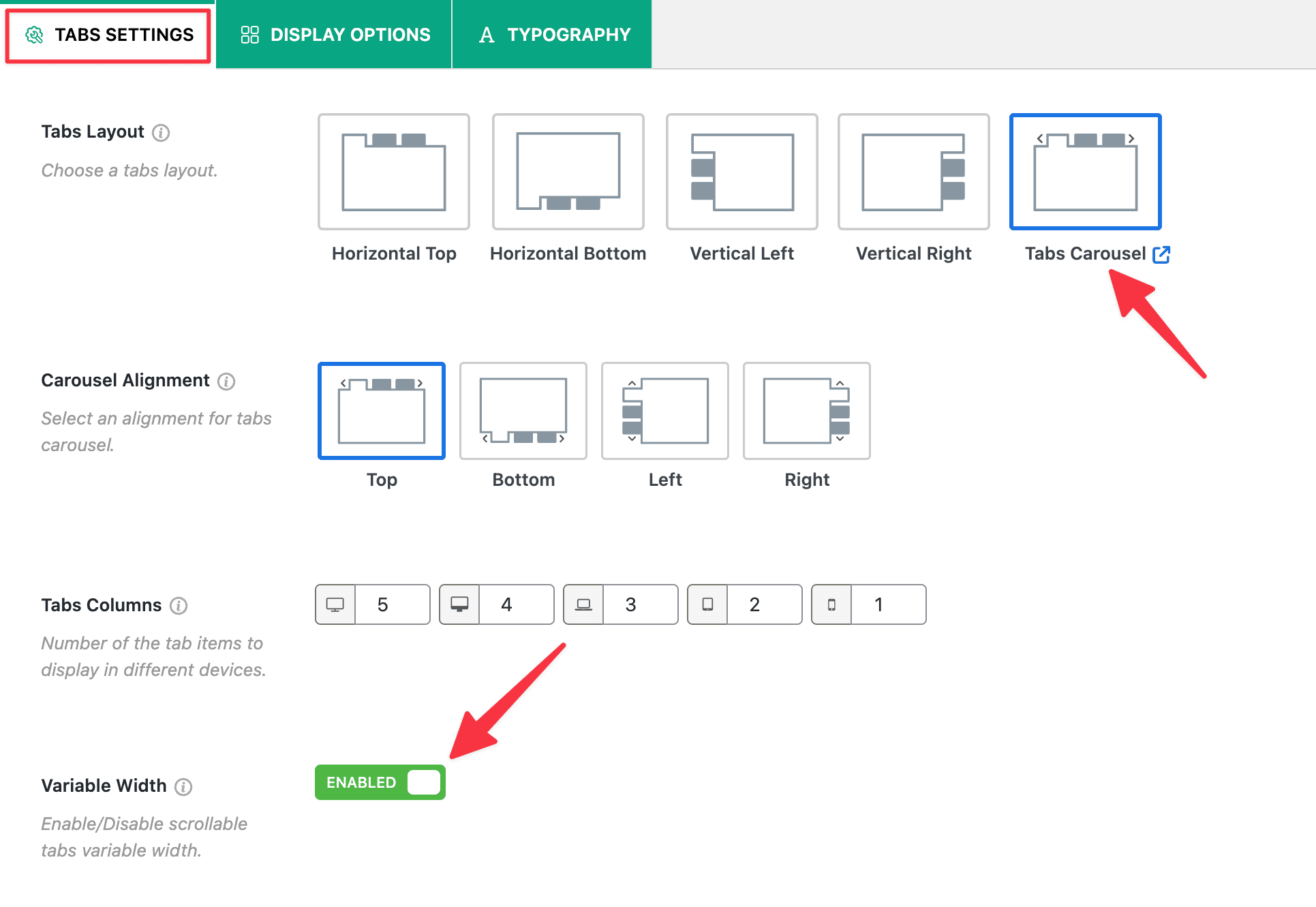Click the info icon beside Carousel Alignment

click(x=228, y=382)
